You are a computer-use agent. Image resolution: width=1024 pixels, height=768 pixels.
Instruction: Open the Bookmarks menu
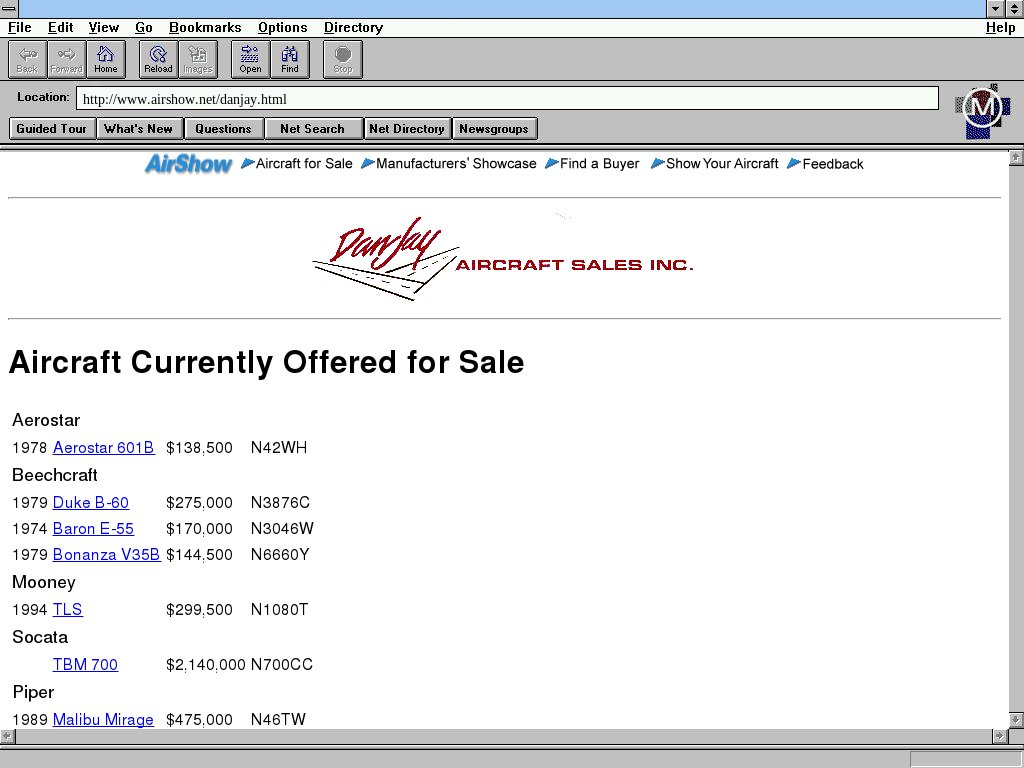[x=205, y=28]
